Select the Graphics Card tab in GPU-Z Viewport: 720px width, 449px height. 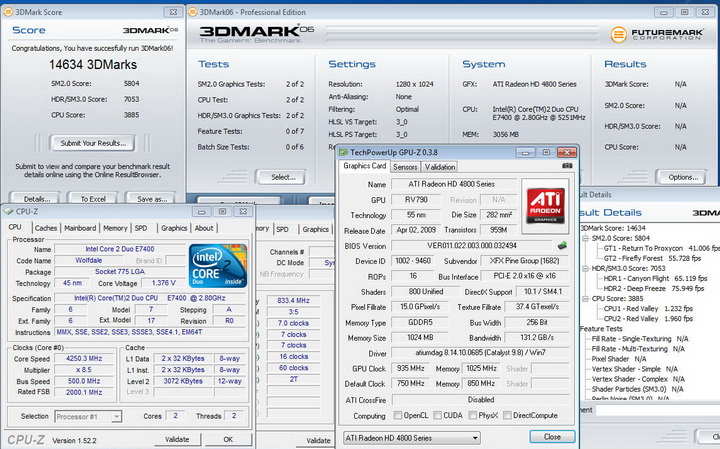(x=365, y=166)
